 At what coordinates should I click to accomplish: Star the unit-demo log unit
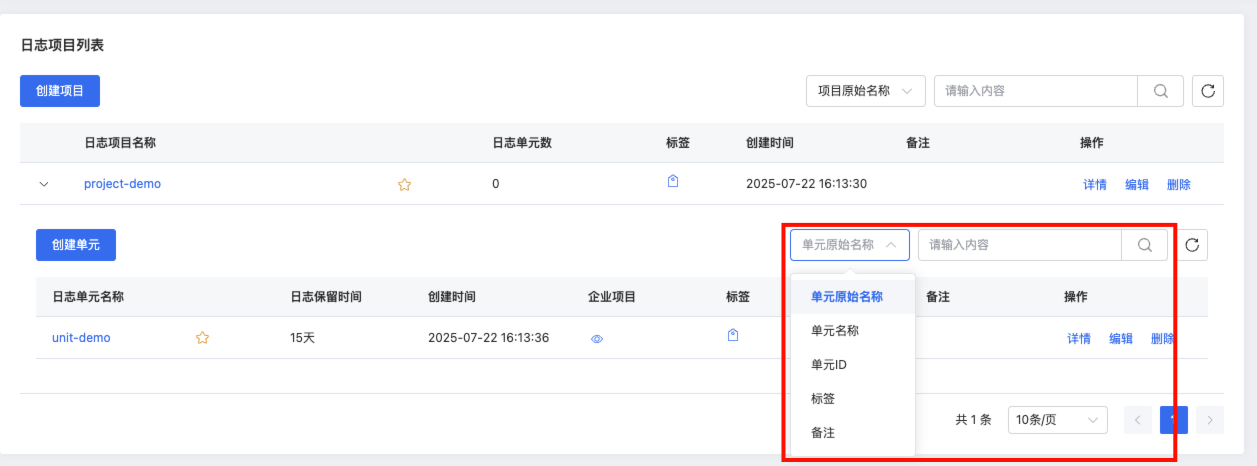(202, 338)
